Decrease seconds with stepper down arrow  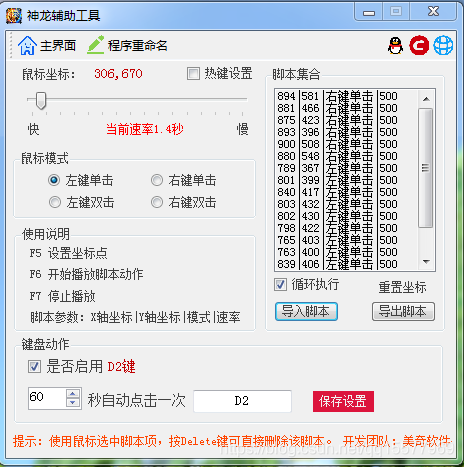click(x=73, y=403)
